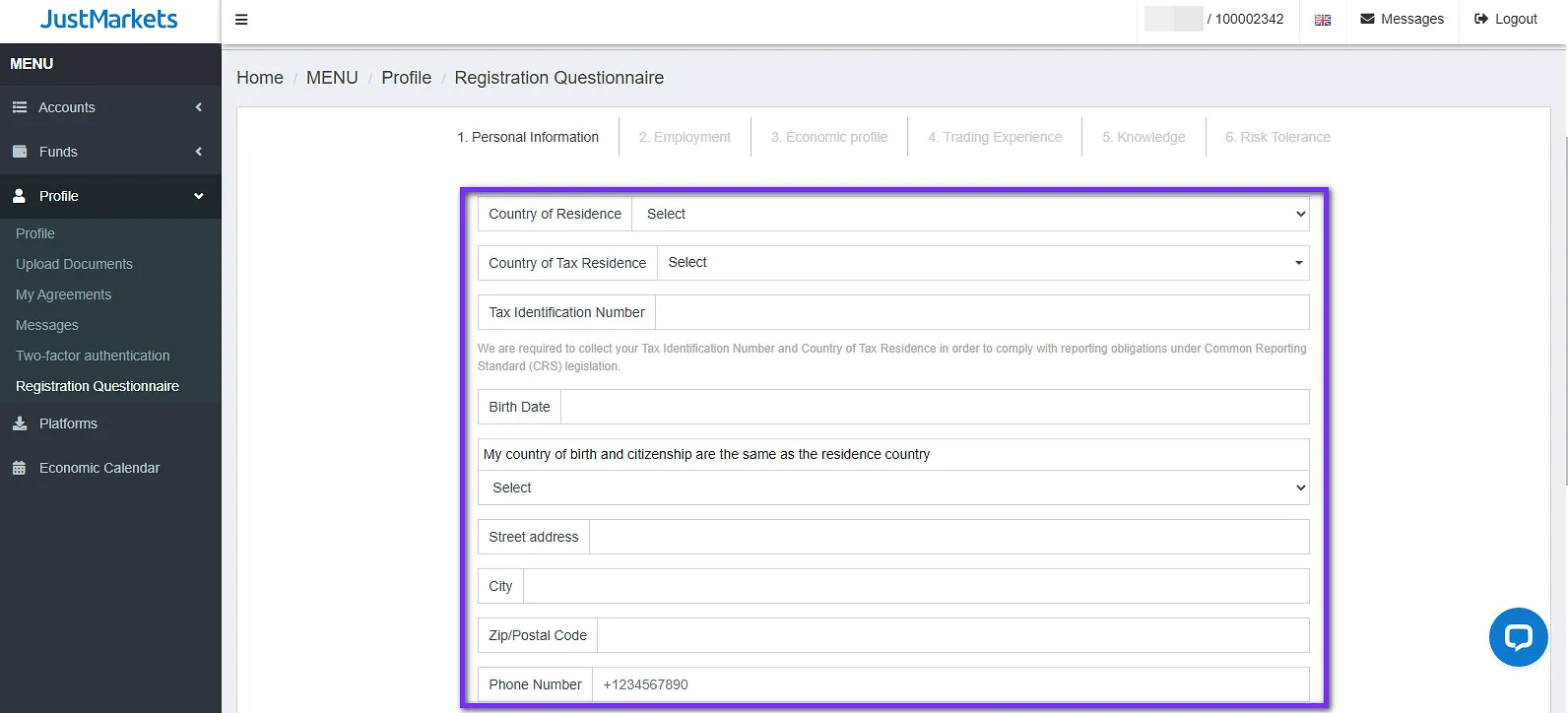
Task: Click the Platforms download icon
Action: [20, 423]
